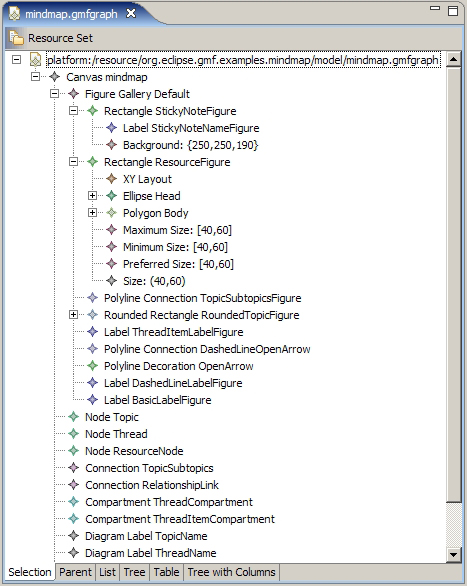
Task: Click the scrollbar down arrow
Action: pyautogui.click(x=454, y=555)
